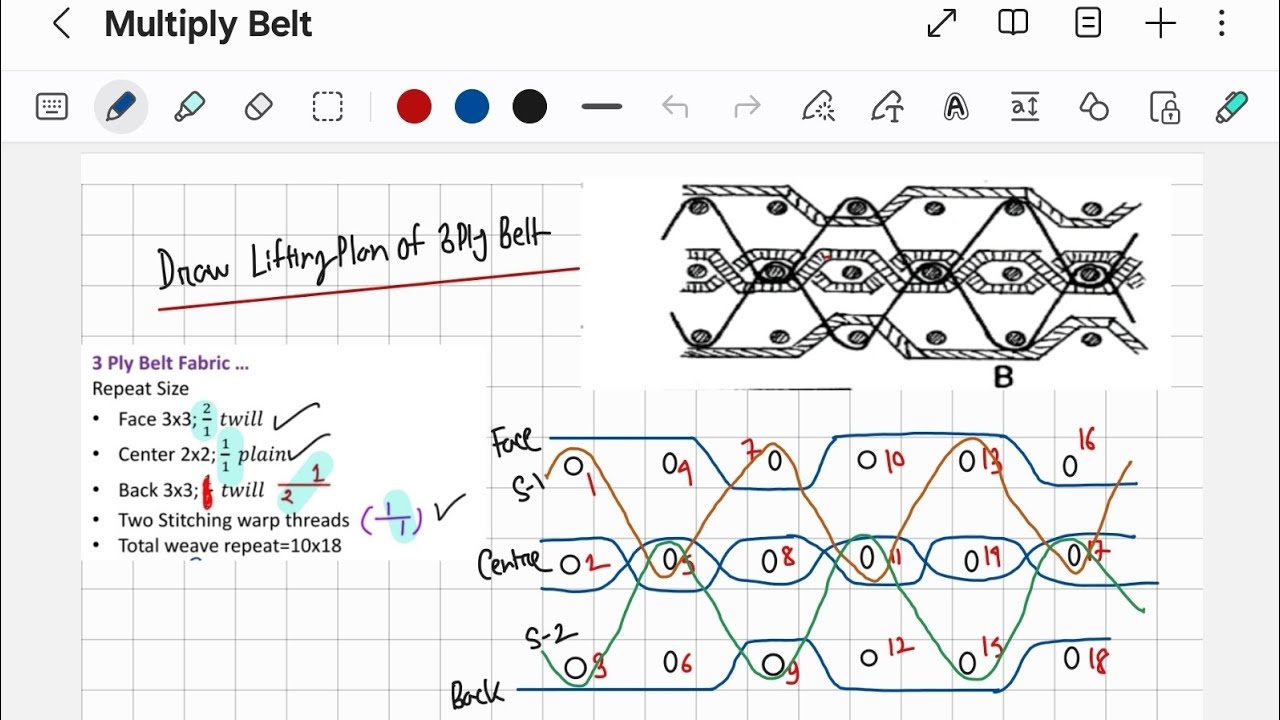Viewport: 1280px width, 720px height.
Task: Select the Highlighter tool
Action: (x=189, y=107)
